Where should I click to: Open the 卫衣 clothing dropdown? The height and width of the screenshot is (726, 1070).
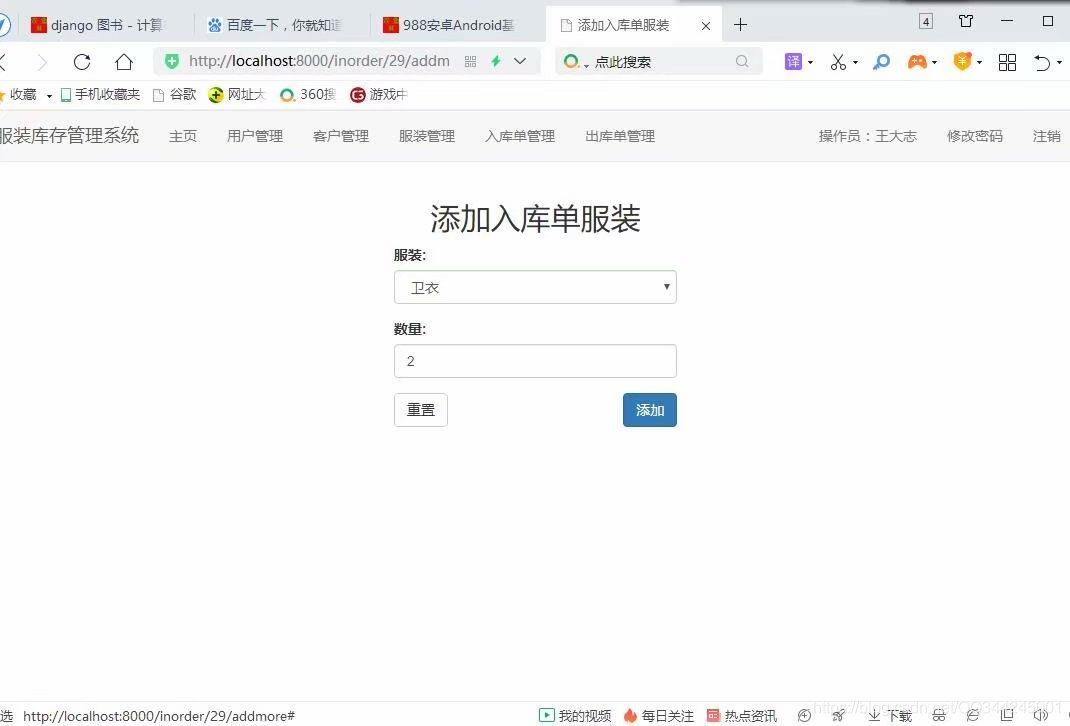[535, 287]
